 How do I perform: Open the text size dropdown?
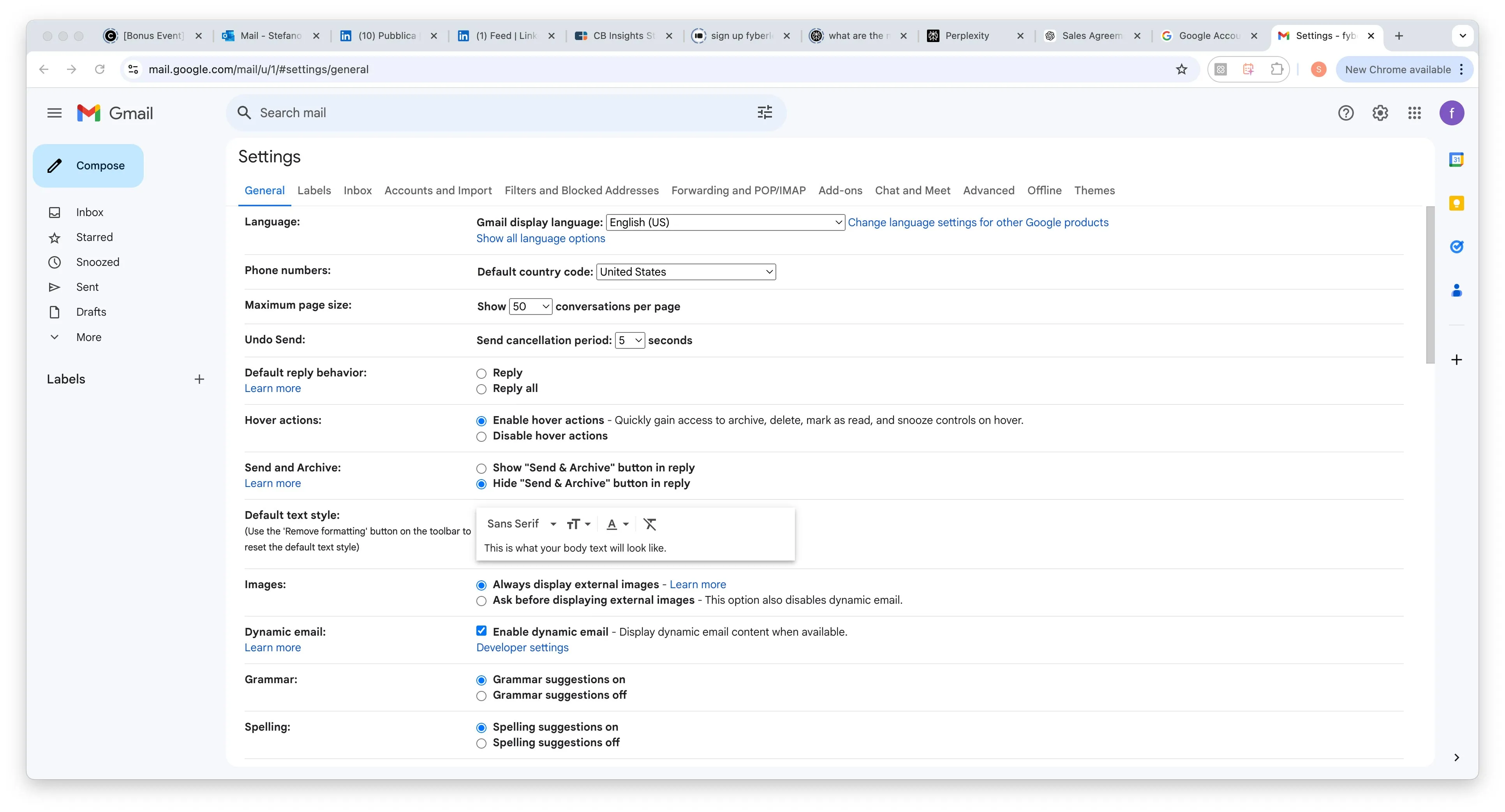coord(578,524)
